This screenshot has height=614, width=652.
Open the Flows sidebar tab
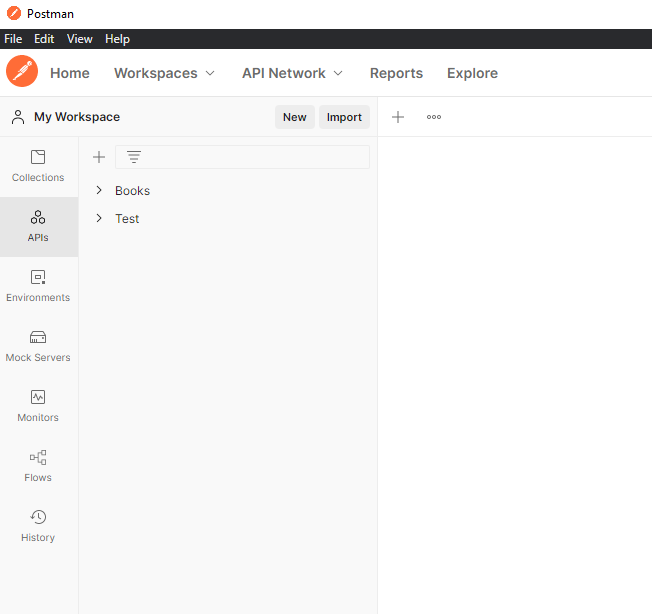coord(38,466)
